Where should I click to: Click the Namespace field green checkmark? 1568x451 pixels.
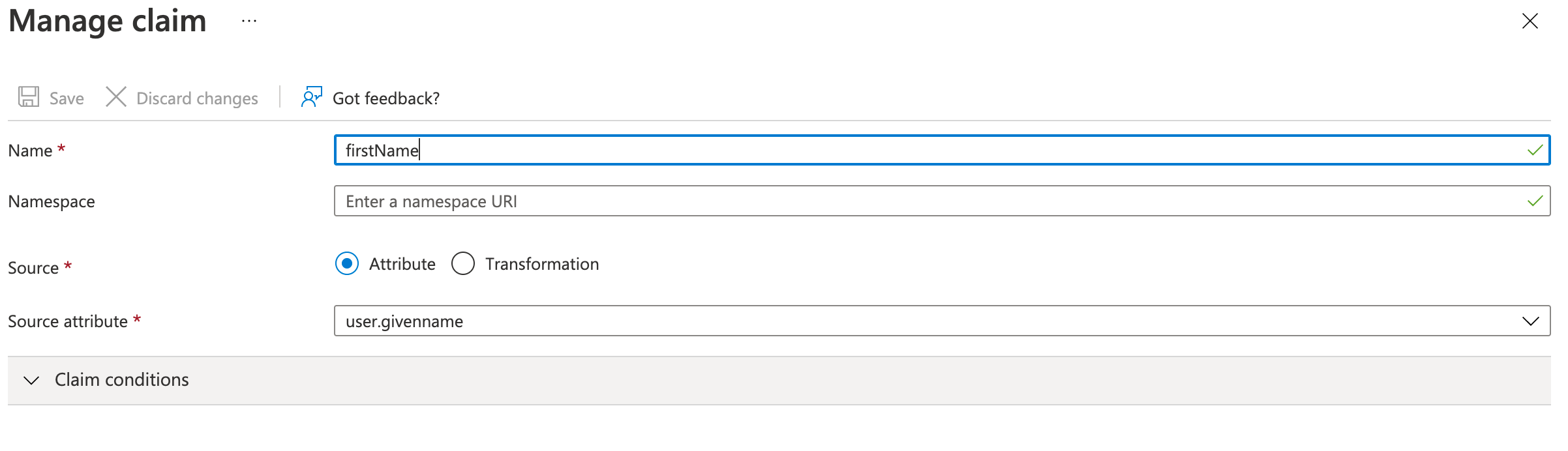tap(1535, 201)
